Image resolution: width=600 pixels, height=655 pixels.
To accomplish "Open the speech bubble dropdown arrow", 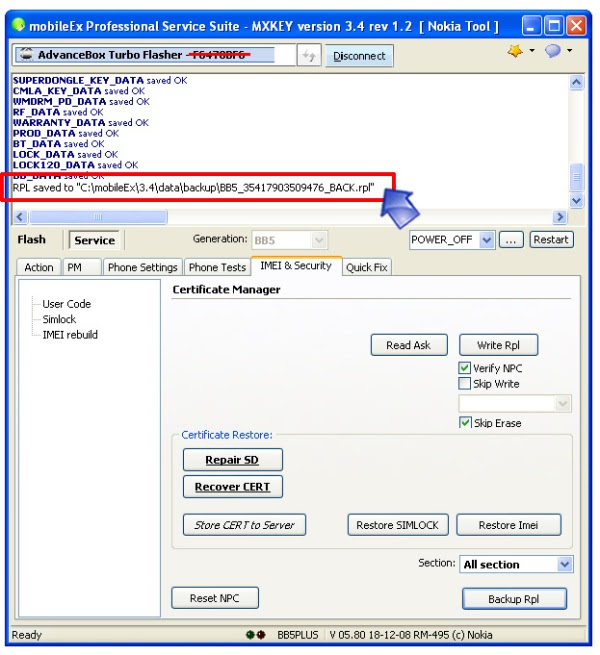I will tap(569, 51).
